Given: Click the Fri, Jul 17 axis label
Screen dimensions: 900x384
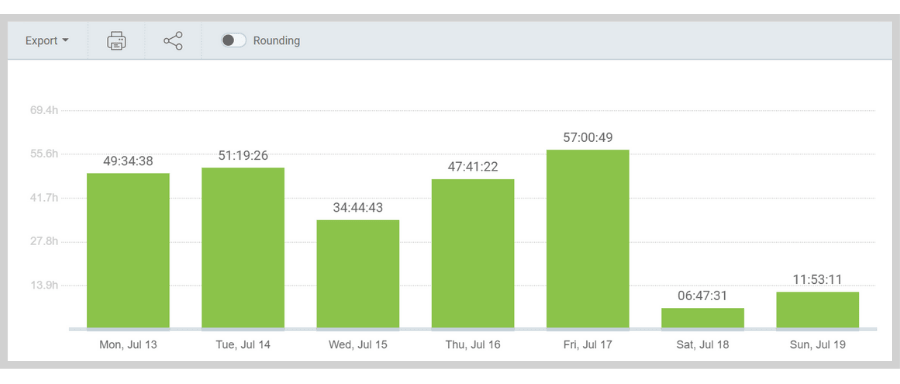Looking at the screenshot, I should pos(588,345).
